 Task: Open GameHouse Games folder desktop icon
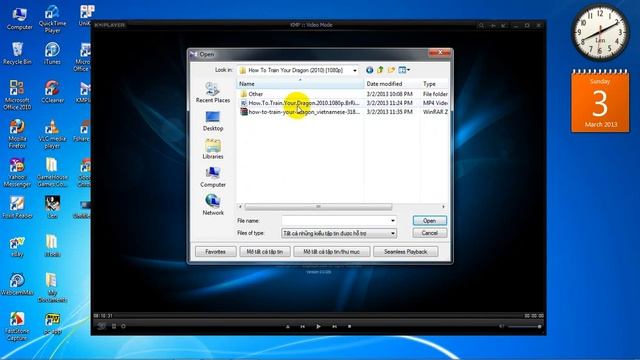pyautogui.click(x=52, y=173)
